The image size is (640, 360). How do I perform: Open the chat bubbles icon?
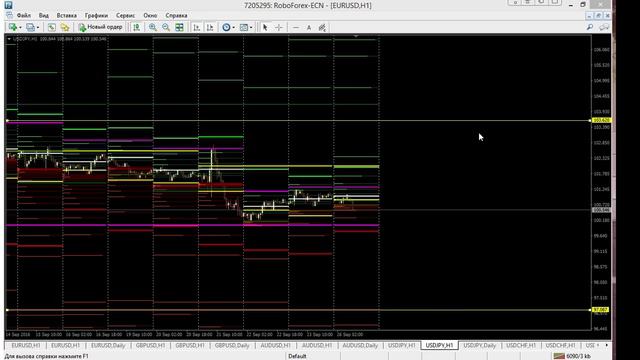pyautogui.click(x=604, y=27)
